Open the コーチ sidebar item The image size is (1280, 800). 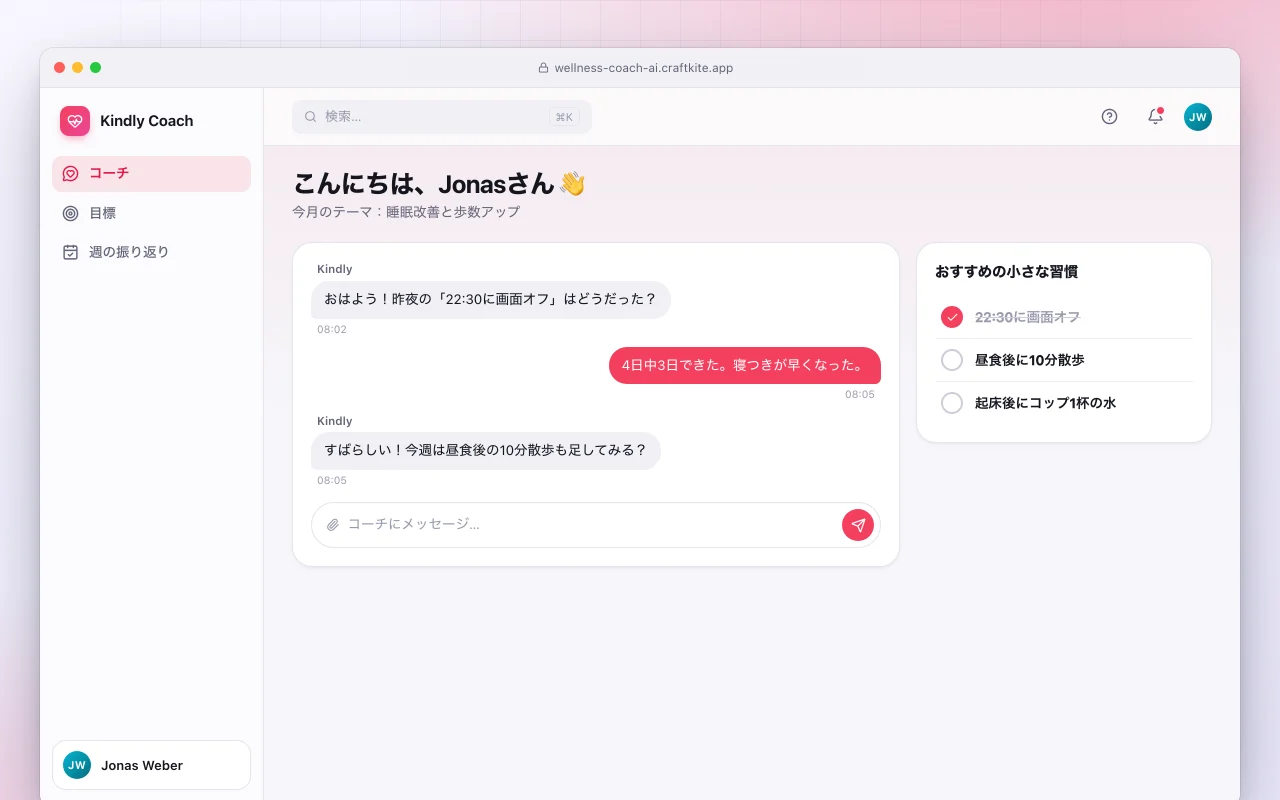pyautogui.click(x=151, y=174)
